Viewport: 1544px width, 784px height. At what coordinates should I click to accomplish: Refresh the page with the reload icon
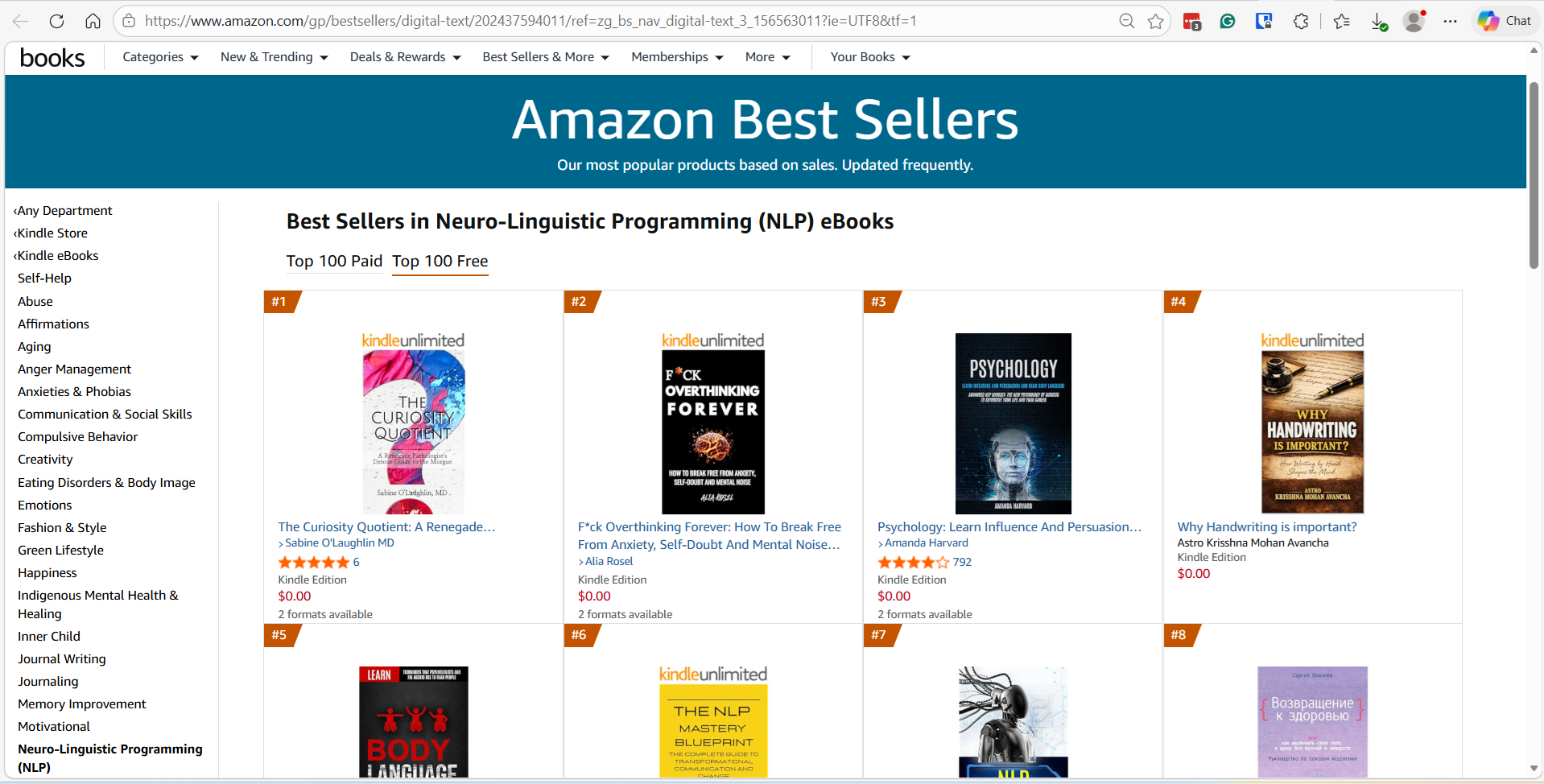coord(56,22)
